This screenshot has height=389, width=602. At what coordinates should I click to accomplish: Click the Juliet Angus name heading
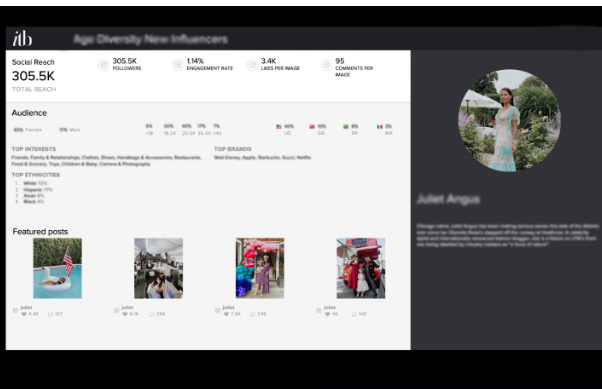coord(448,199)
